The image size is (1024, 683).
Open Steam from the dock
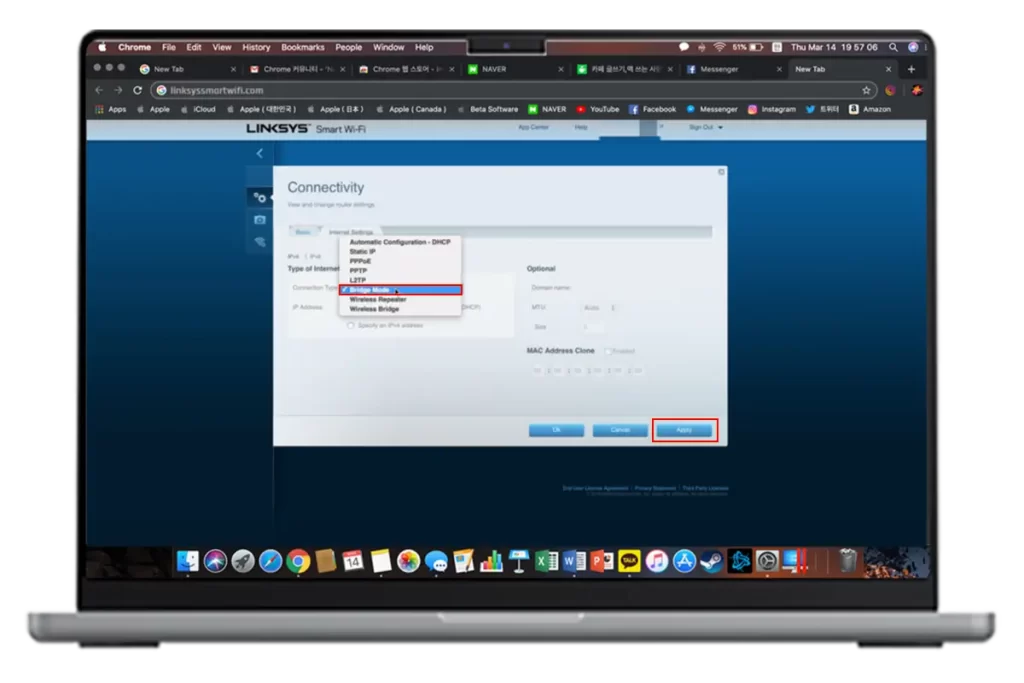point(712,562)
